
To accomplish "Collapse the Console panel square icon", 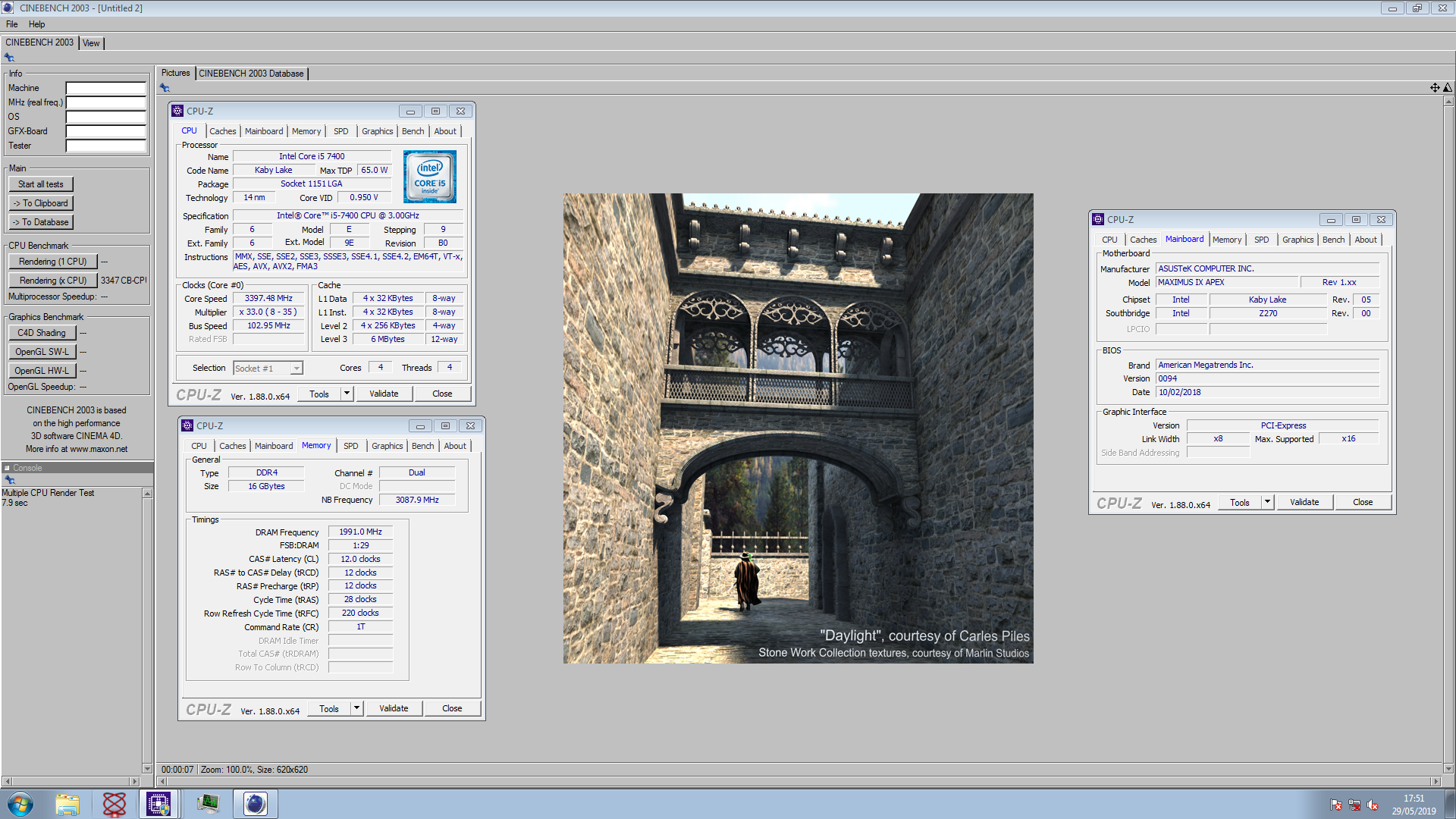I will click(7, 468).
